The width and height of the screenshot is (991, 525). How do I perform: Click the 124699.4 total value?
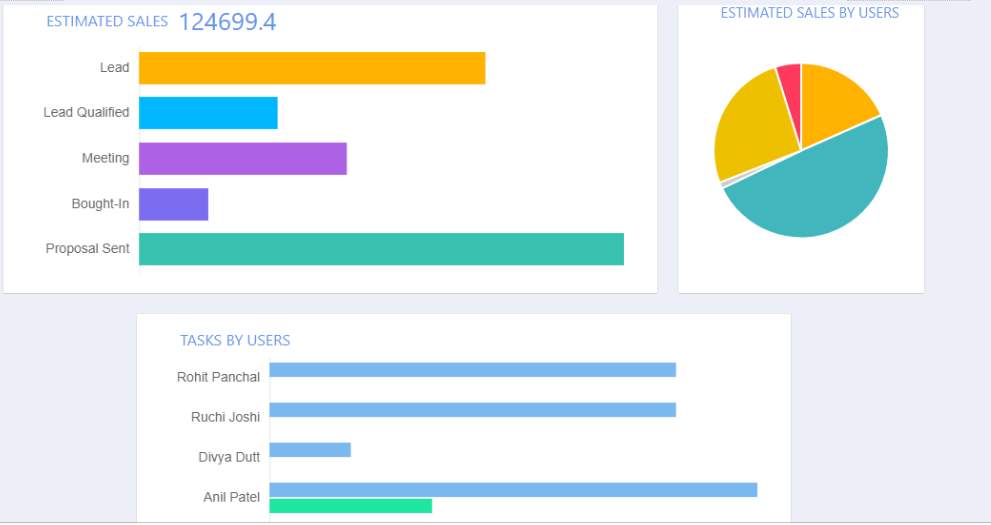(228, 22)
